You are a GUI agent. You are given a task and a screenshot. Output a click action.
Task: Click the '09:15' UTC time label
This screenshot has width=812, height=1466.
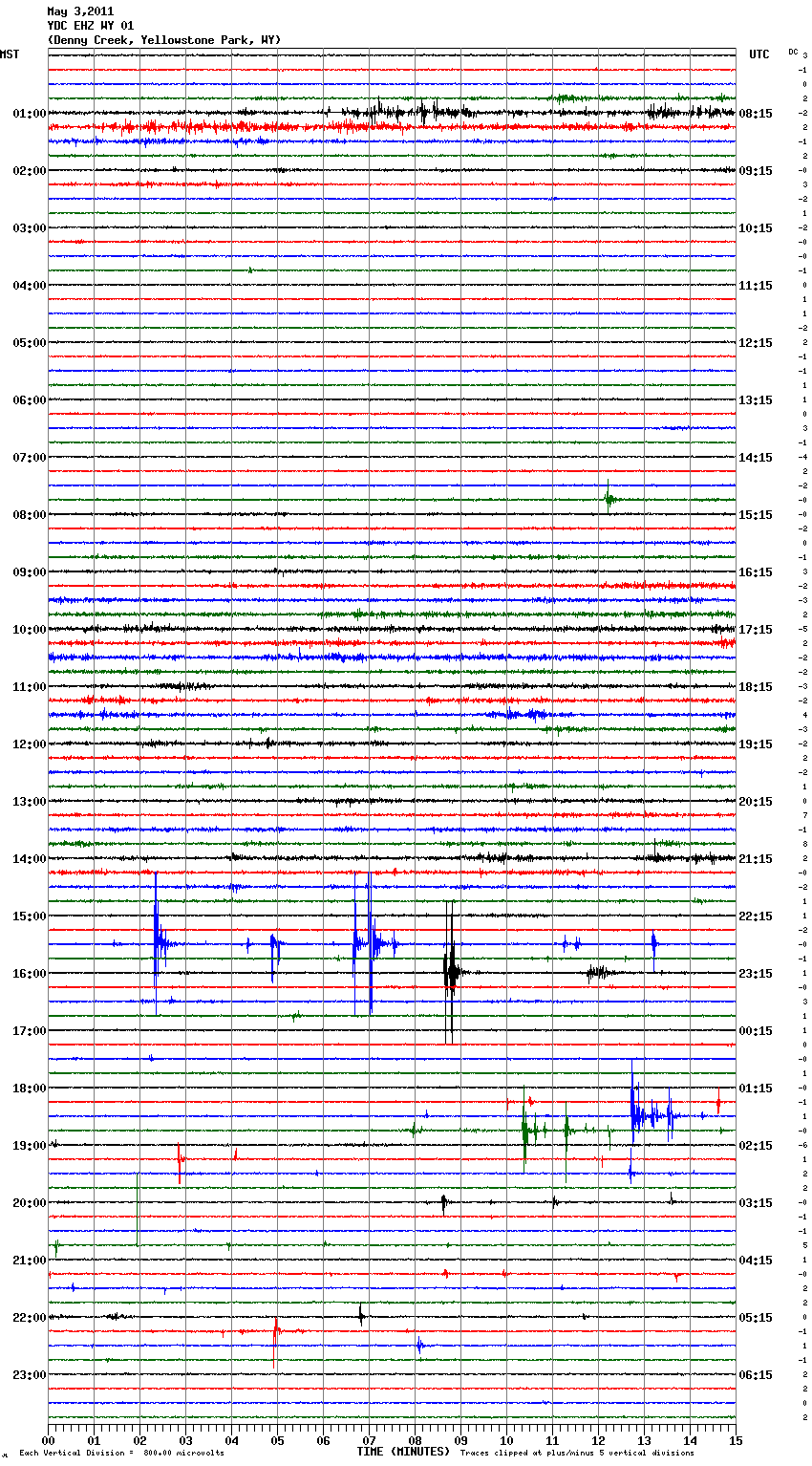point(756,171)
